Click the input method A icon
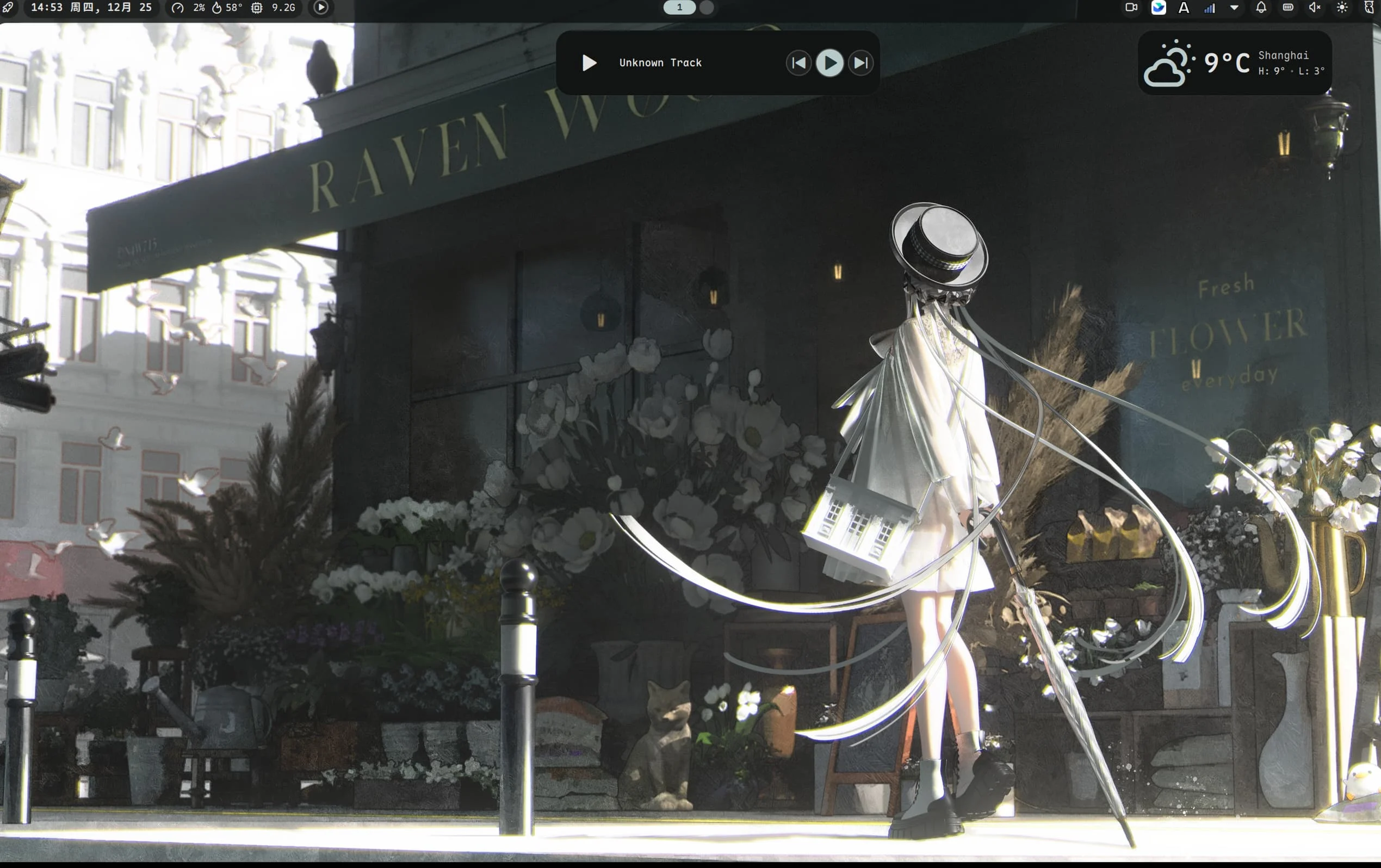 click(1184, 8)
